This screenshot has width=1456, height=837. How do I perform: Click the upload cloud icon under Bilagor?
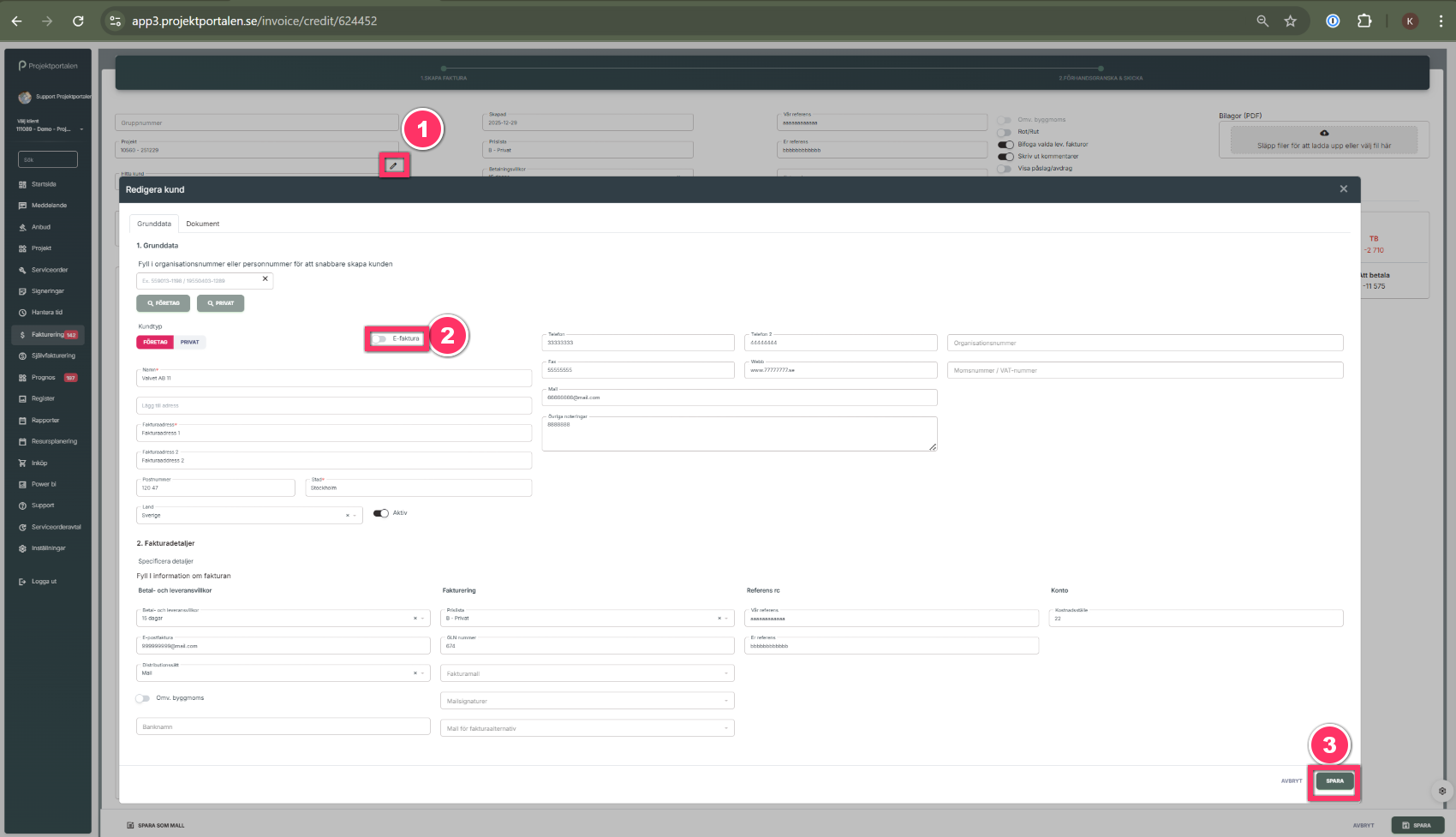tap(1324, 134)
